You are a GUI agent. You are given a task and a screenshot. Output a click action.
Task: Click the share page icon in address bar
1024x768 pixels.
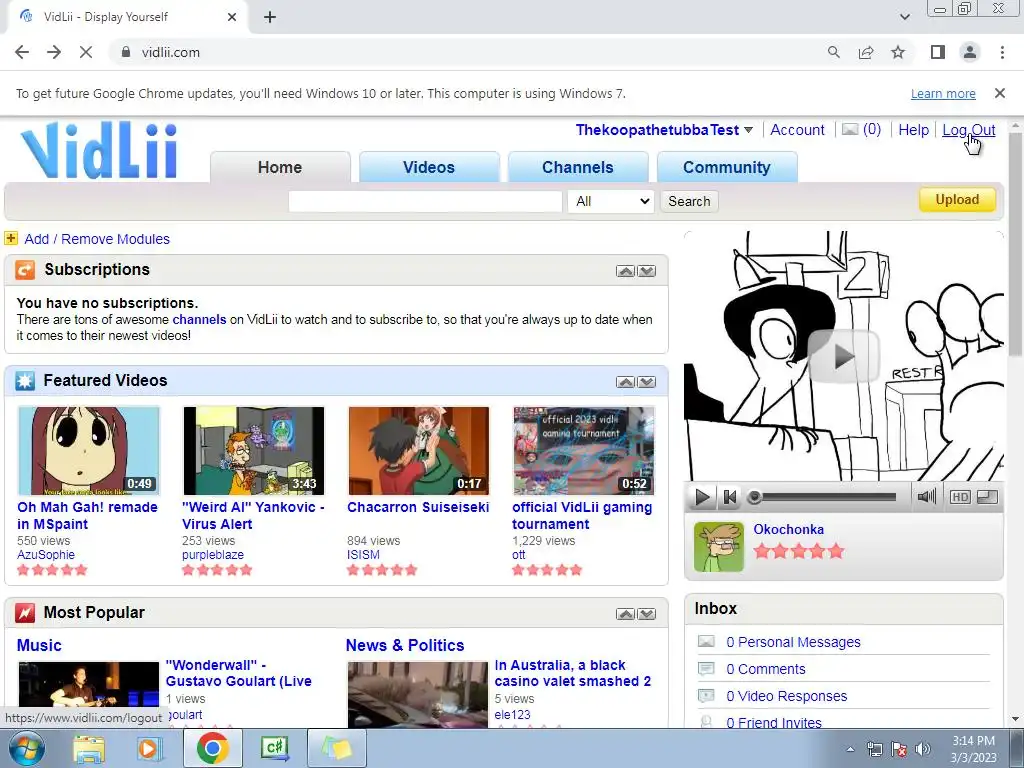[866, 52]
